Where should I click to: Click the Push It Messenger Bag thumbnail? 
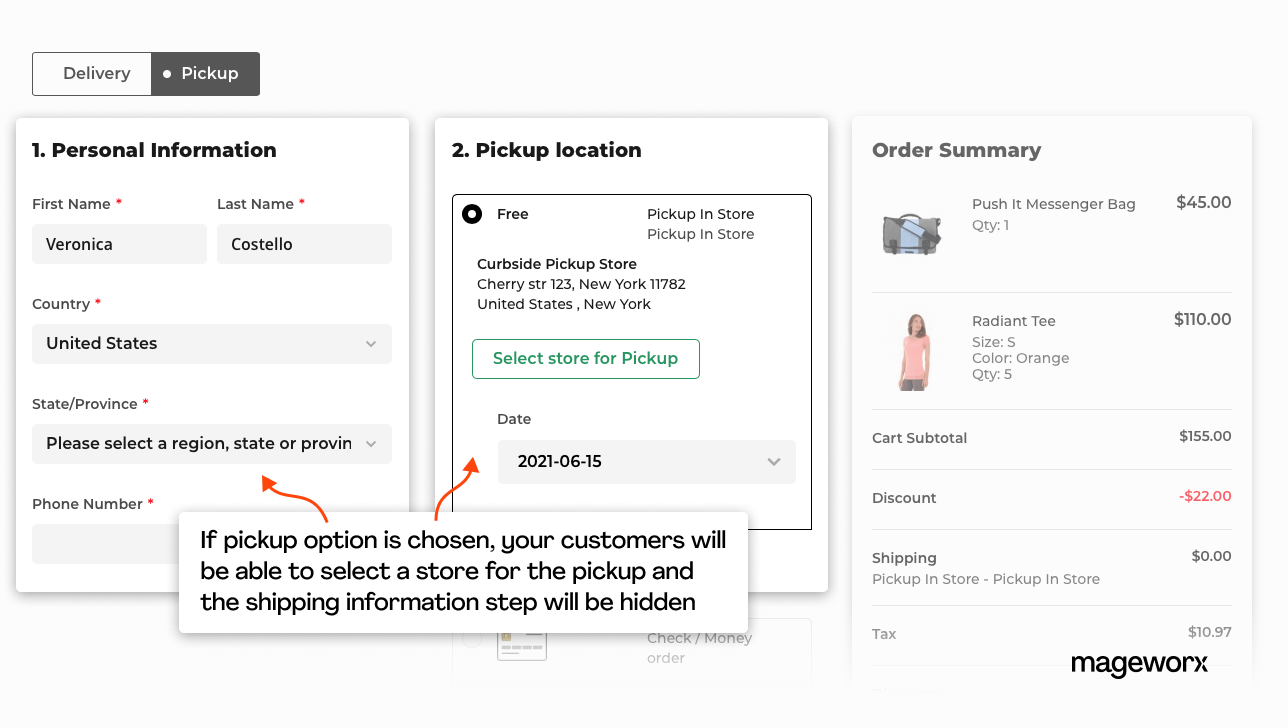coord(912,232)
